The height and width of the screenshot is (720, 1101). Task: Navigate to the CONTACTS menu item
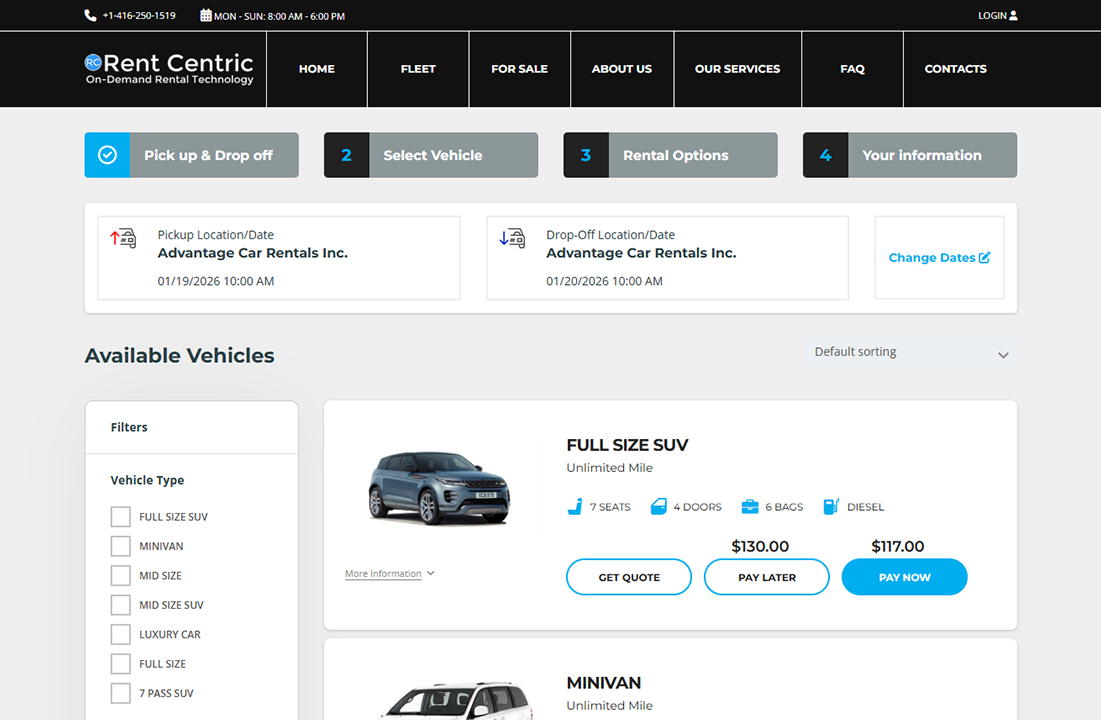click(x=955, y=69)
